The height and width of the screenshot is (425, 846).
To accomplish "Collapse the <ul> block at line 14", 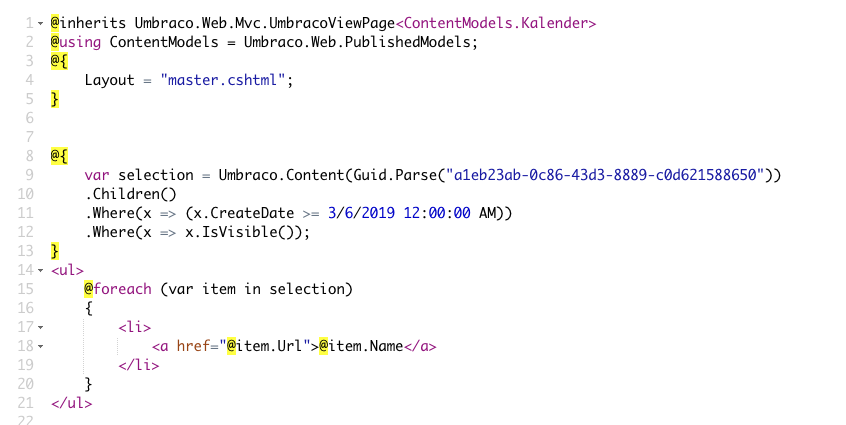I will click(40, 270).
